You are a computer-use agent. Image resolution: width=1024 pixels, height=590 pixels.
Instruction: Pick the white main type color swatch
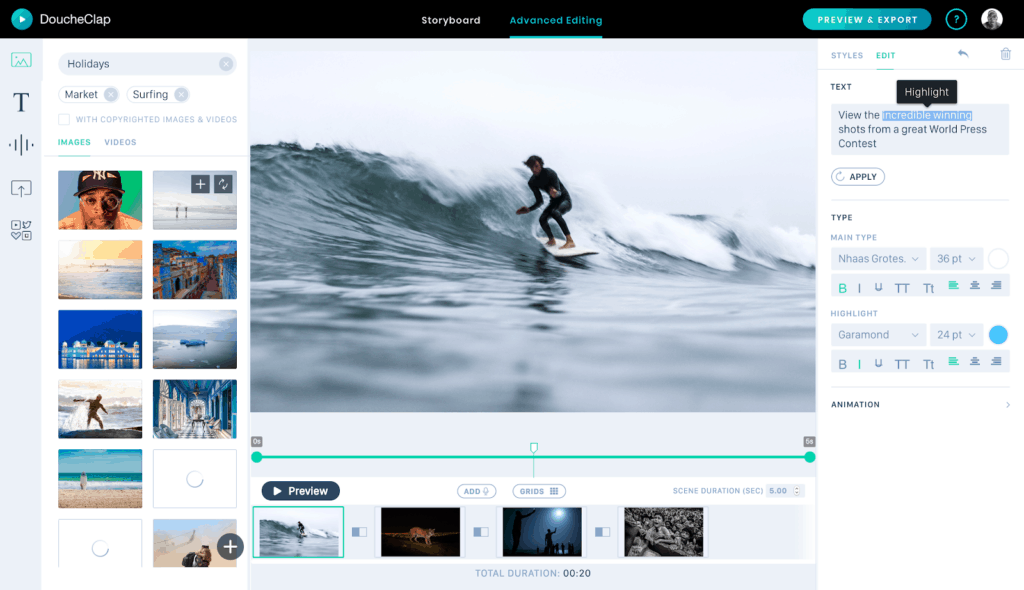click(x=998, y=259)
